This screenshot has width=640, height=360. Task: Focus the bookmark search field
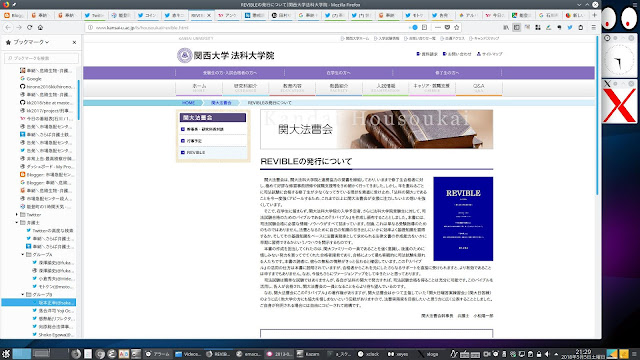click(41, 58)
